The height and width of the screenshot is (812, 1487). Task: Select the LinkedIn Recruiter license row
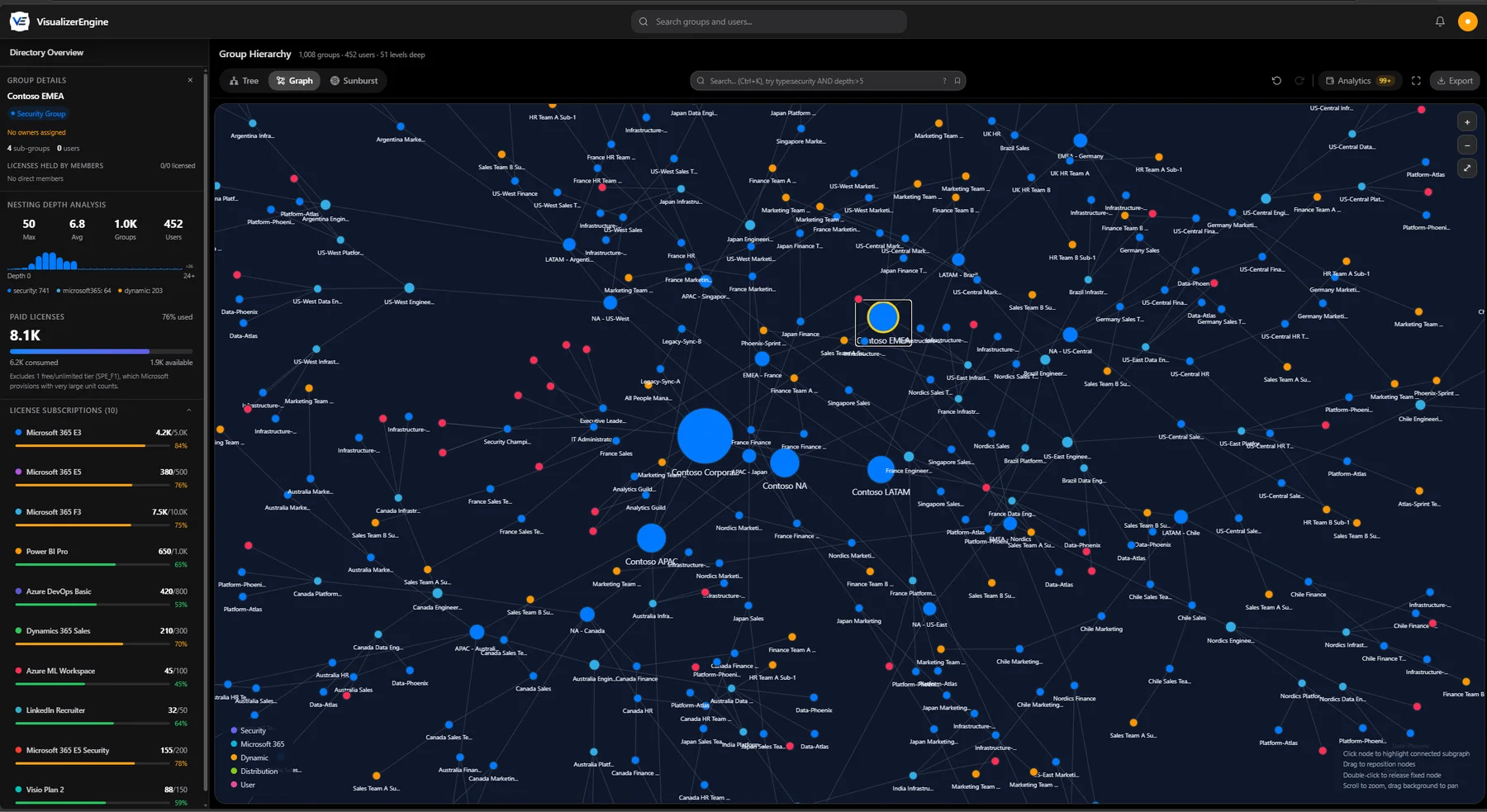pos(101,716)
